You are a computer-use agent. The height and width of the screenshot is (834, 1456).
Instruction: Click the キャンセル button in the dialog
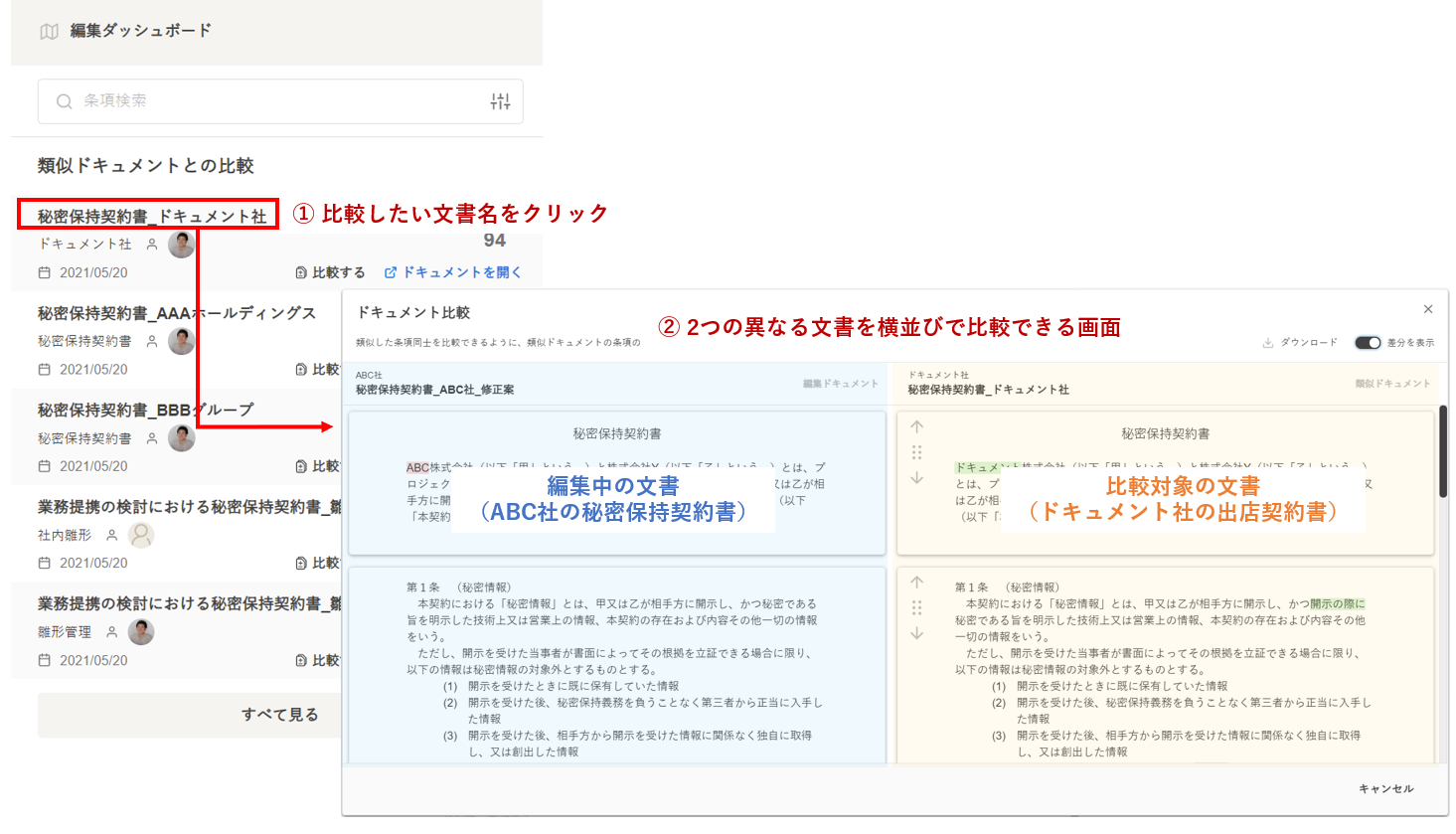click(x=1385, y=788)
